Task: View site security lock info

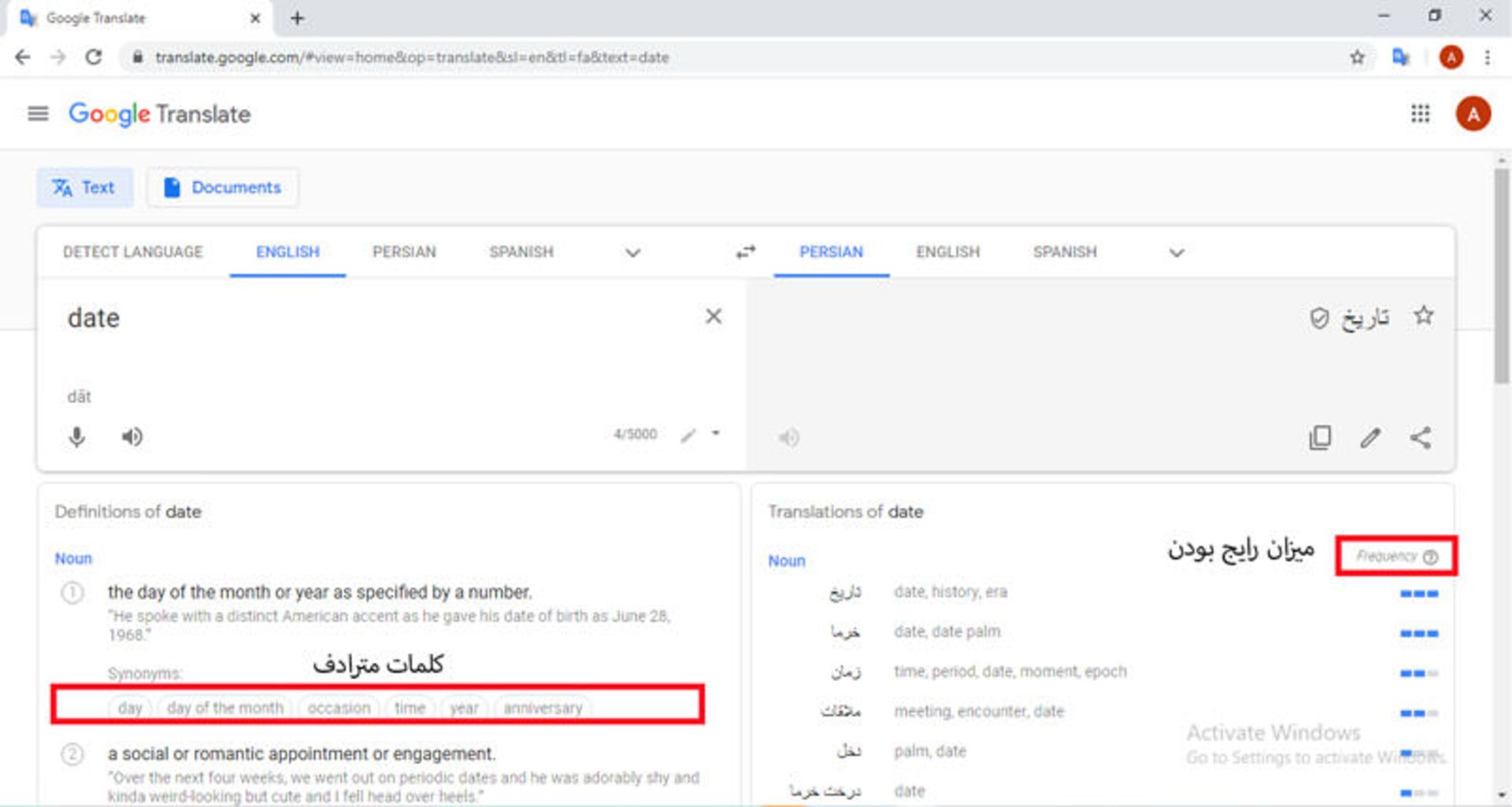Action: (x=138, y=57)
